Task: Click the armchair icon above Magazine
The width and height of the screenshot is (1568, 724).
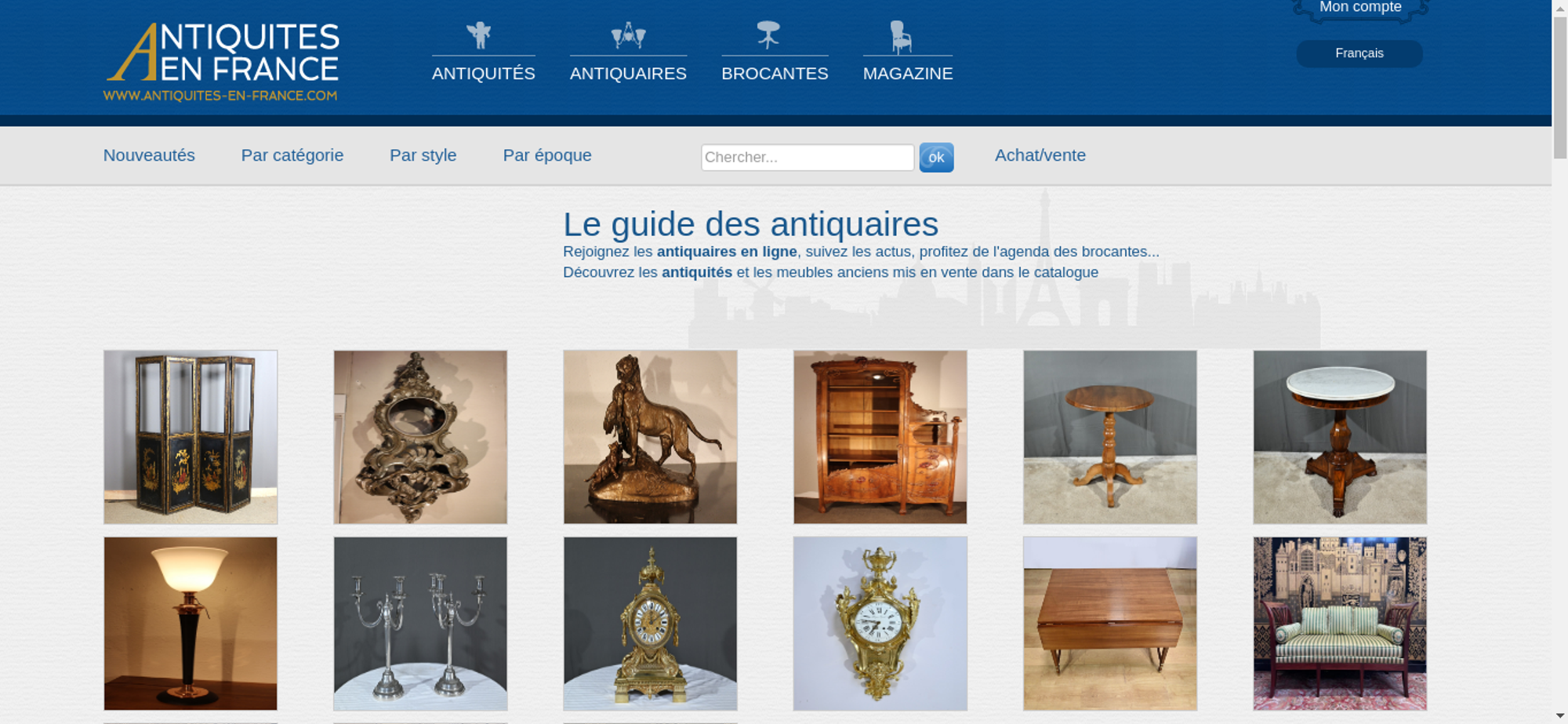Action: 901,37
